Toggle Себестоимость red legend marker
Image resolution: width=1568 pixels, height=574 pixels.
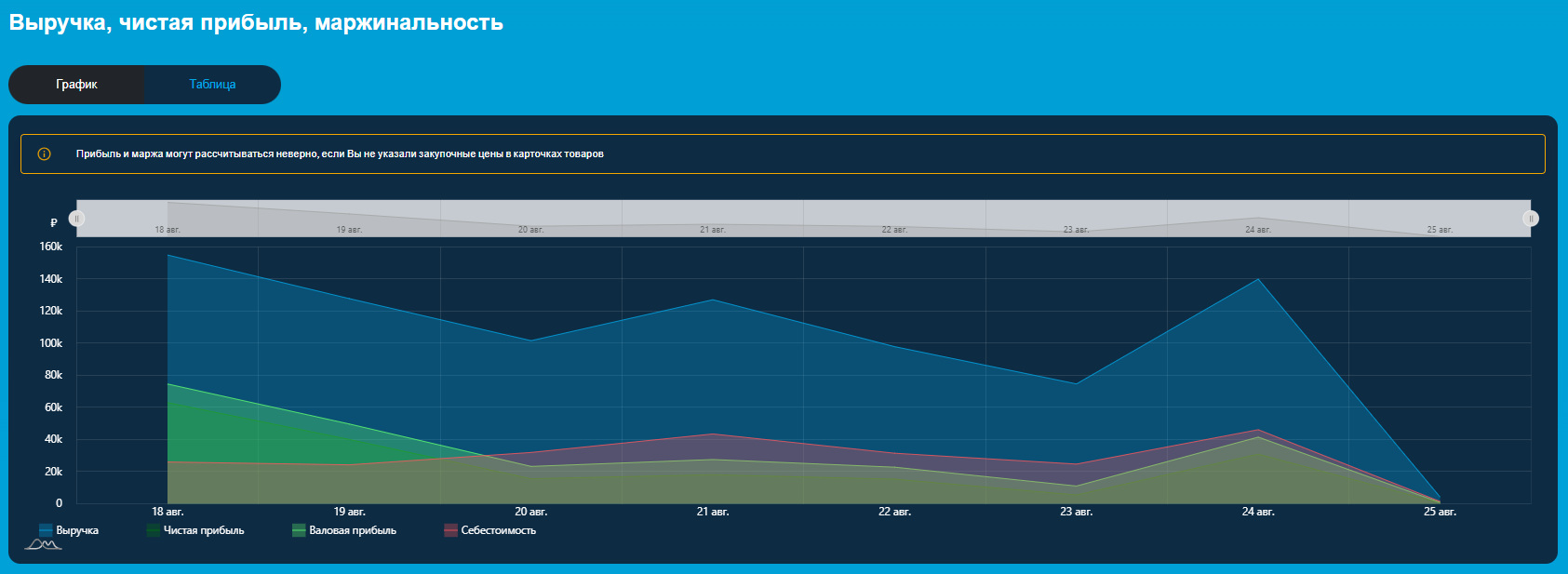pos(450,530)
